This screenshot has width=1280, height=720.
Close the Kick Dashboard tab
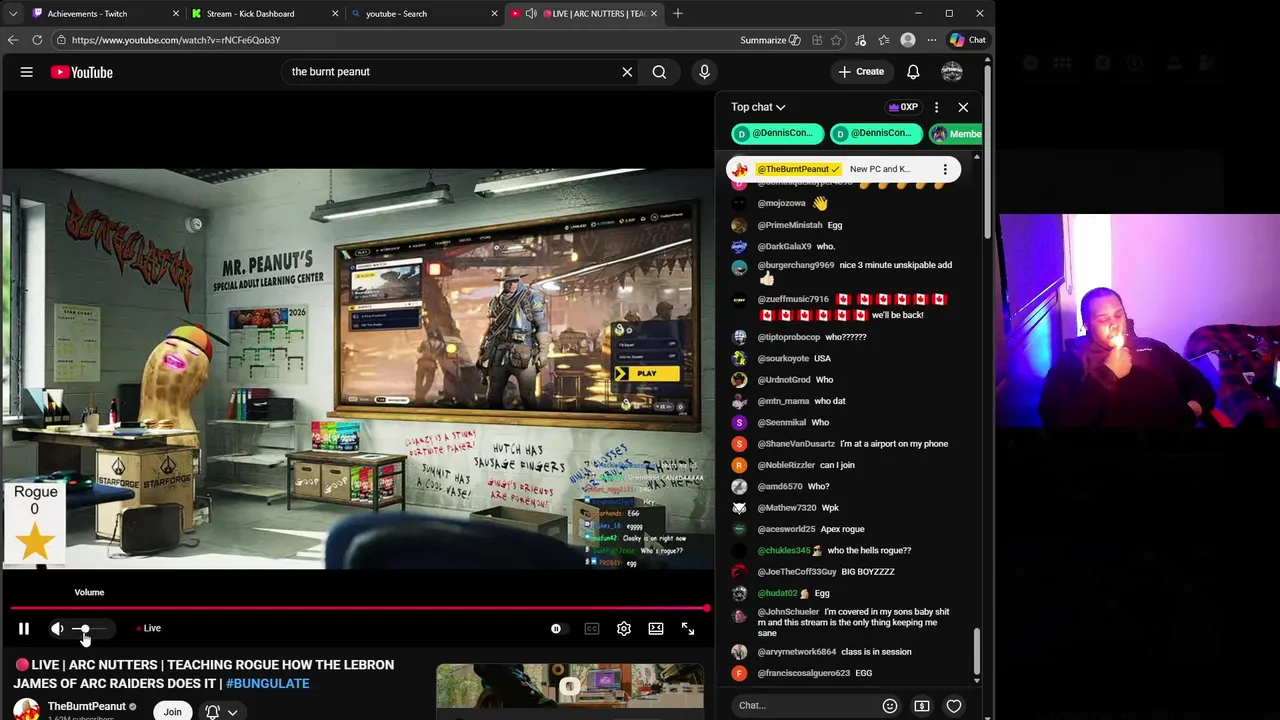tap(335, 13)
